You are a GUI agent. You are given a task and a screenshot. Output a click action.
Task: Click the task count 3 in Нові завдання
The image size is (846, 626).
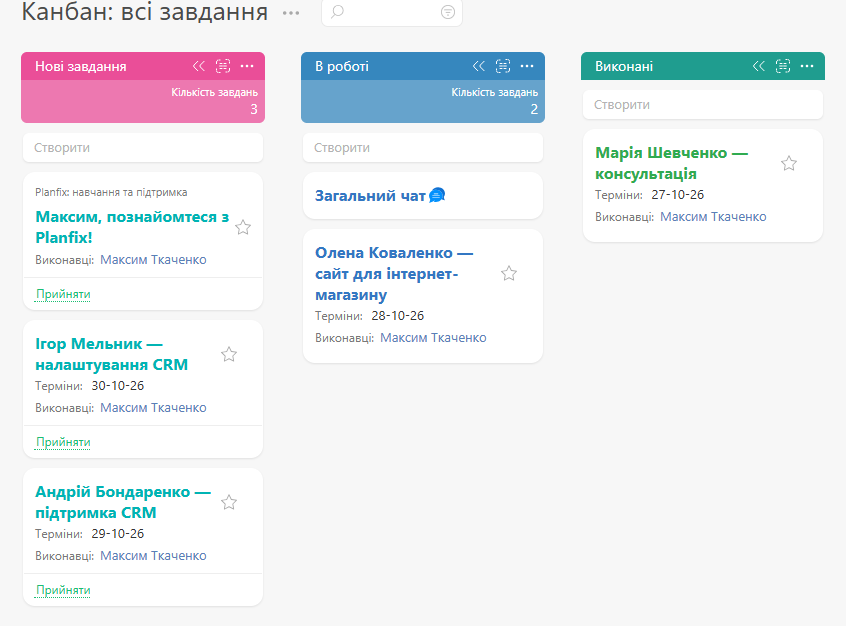(254, 109)
